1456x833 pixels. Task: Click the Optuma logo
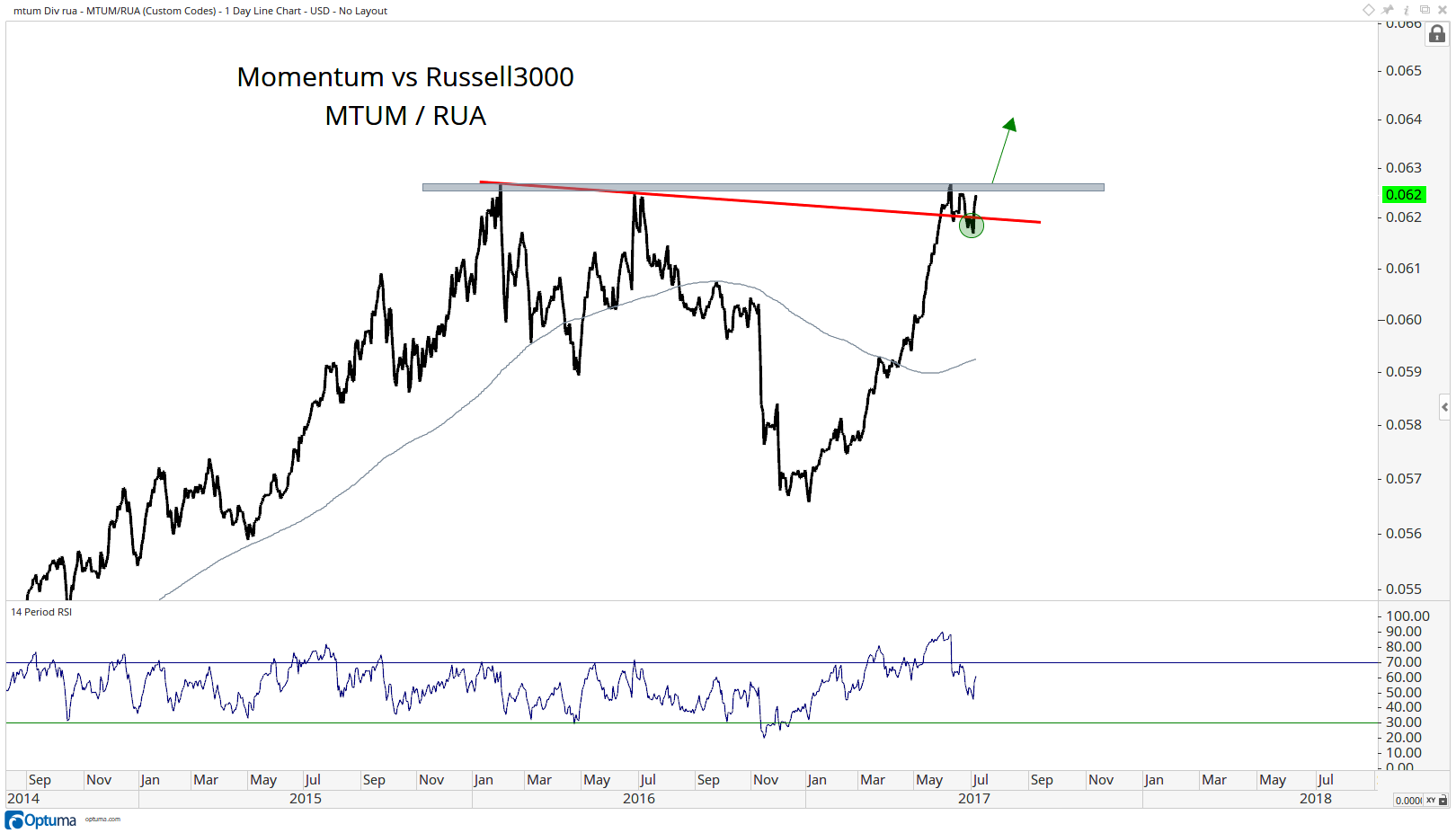pos(41,820)
